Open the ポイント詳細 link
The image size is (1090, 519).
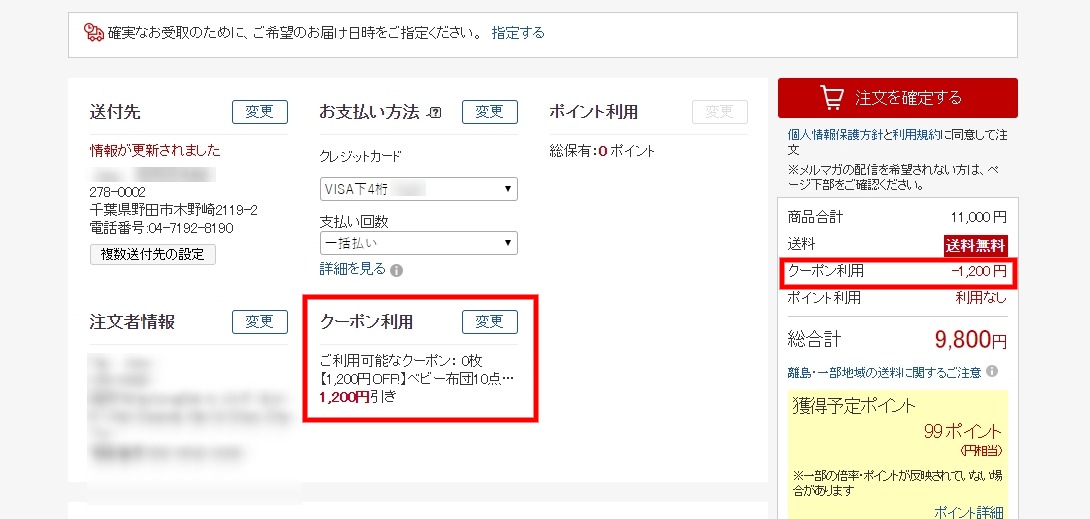(968, 511)
